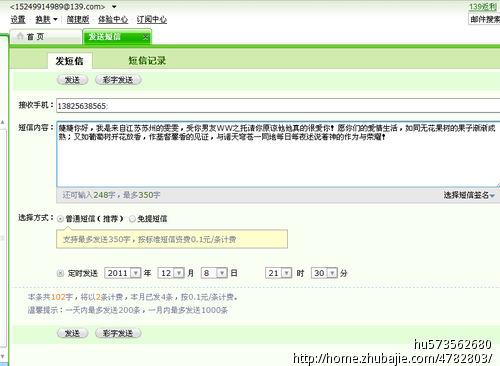Viewport: 500px width, 366px height.
Task: Click the text 本条共102字 billing note
Action: point(132,297)
